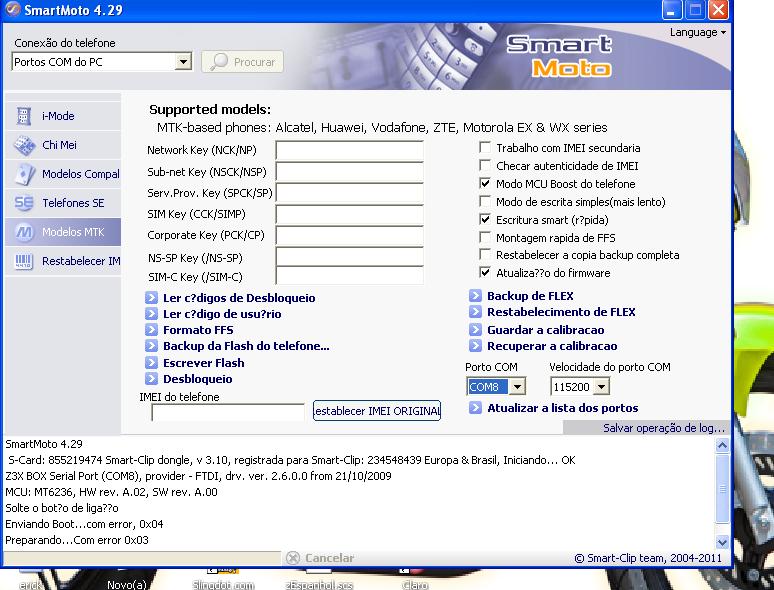This screenshot has height=590, width=774.
Task: Click the log scrollbar down arrow
Action: pos(722,542)
